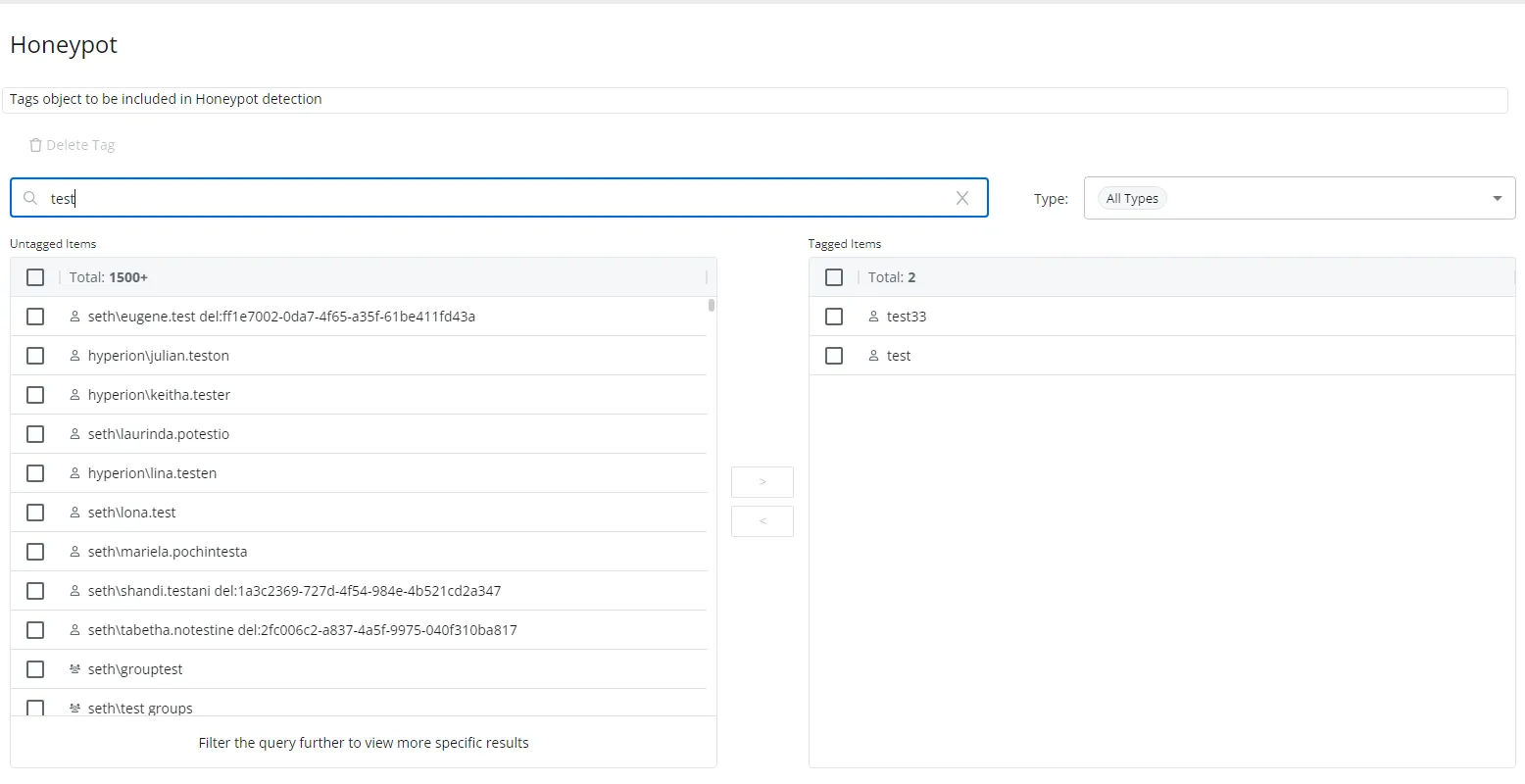Click the move left '<' button

click(762, 521)
